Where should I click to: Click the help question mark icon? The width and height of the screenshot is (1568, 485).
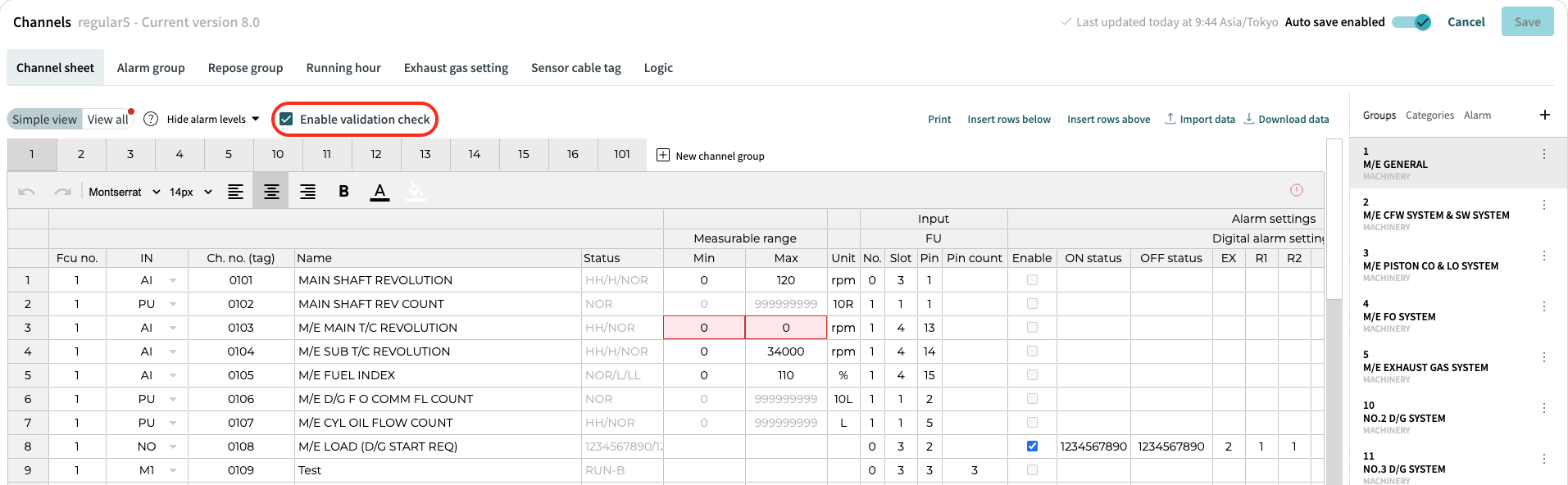pyautogui.click(x=151, y=119)
